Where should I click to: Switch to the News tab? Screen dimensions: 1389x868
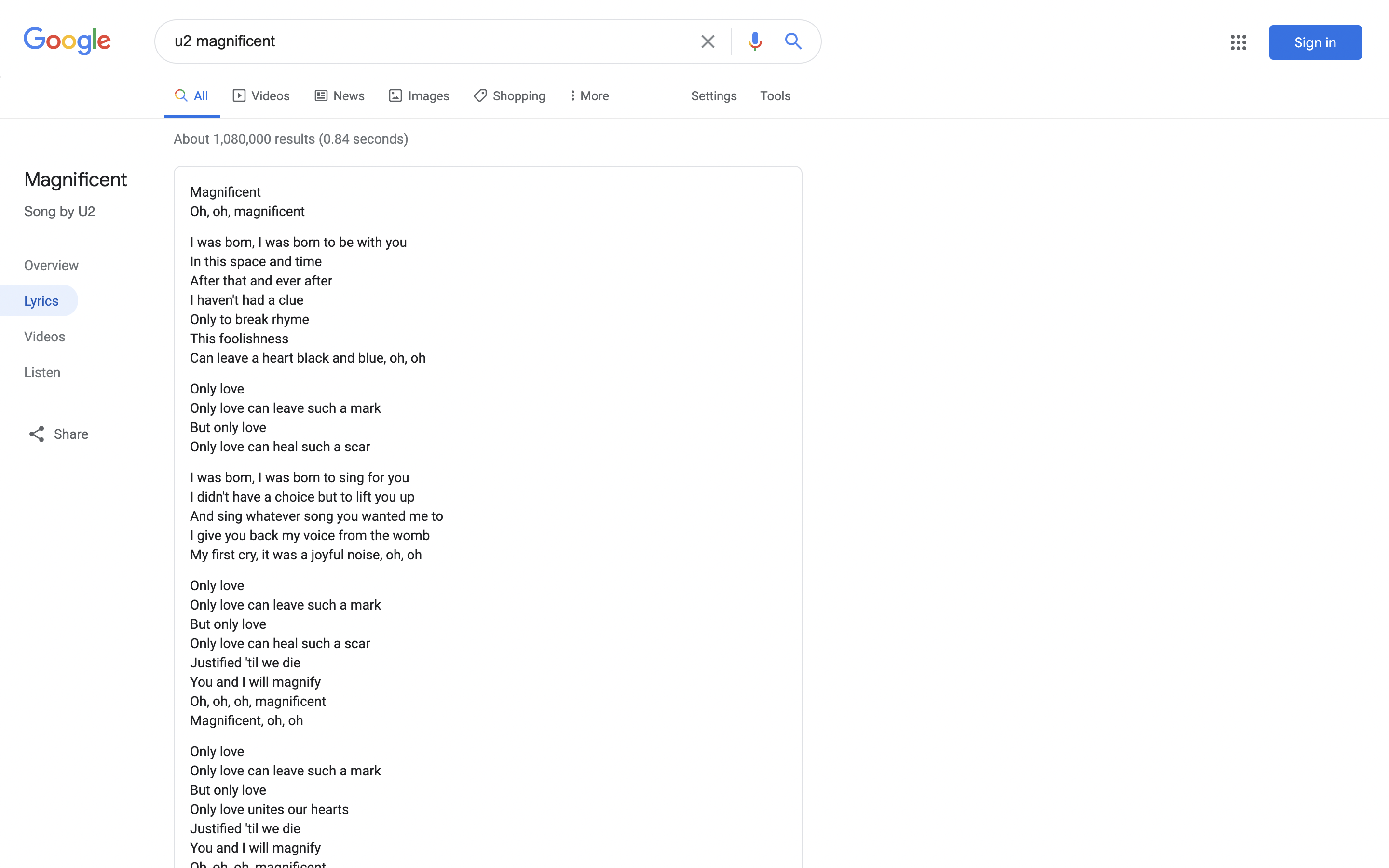[339, 96]
